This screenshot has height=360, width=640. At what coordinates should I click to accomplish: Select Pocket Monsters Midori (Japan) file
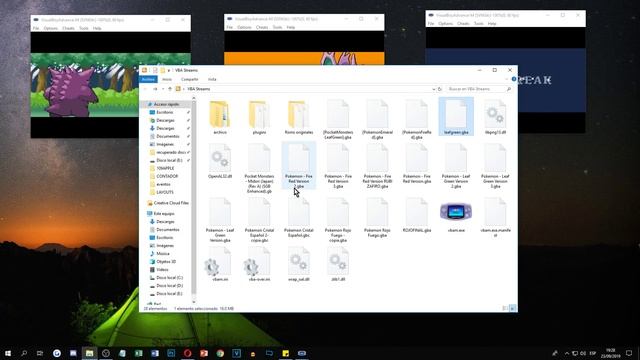coord(259,169)
